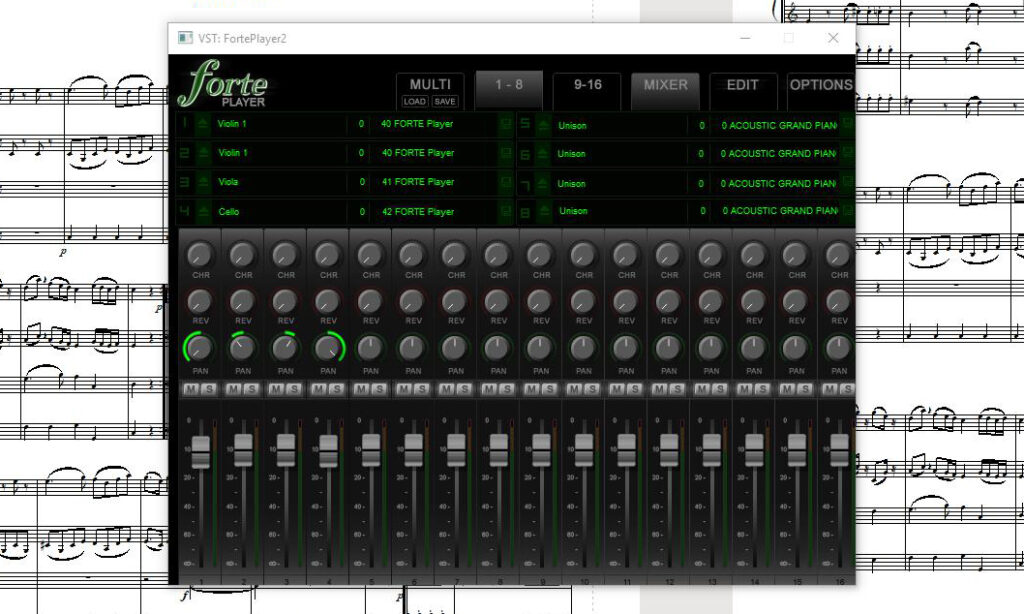Click the volume fader on mixer strip 1
This screenshot has height=614, width=1024.
pos(200,451)
